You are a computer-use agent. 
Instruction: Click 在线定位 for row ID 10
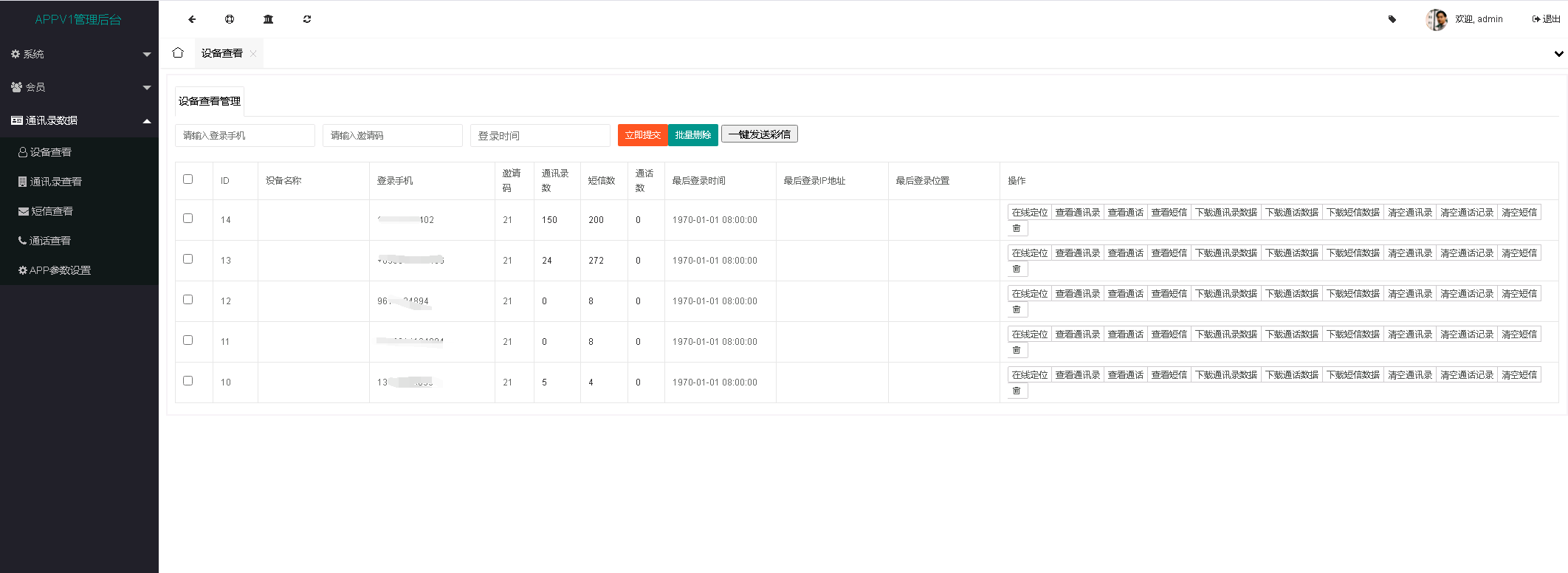pyautogui.click(x=1029, y=375)
